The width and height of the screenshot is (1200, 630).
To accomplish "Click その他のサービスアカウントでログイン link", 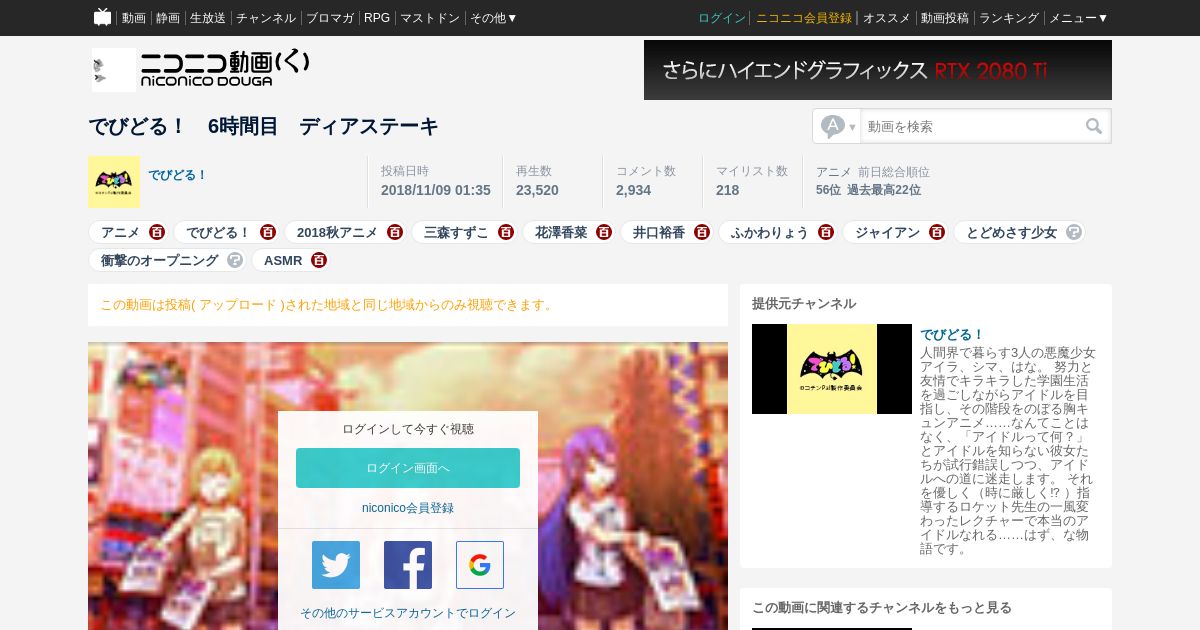I will click(x=408, y=613).
